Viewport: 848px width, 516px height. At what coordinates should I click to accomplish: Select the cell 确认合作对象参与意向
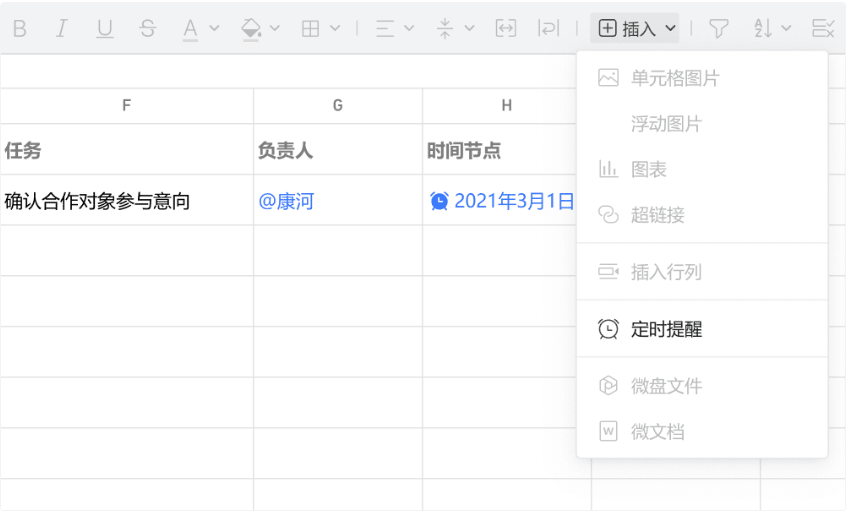pos(97,201)
